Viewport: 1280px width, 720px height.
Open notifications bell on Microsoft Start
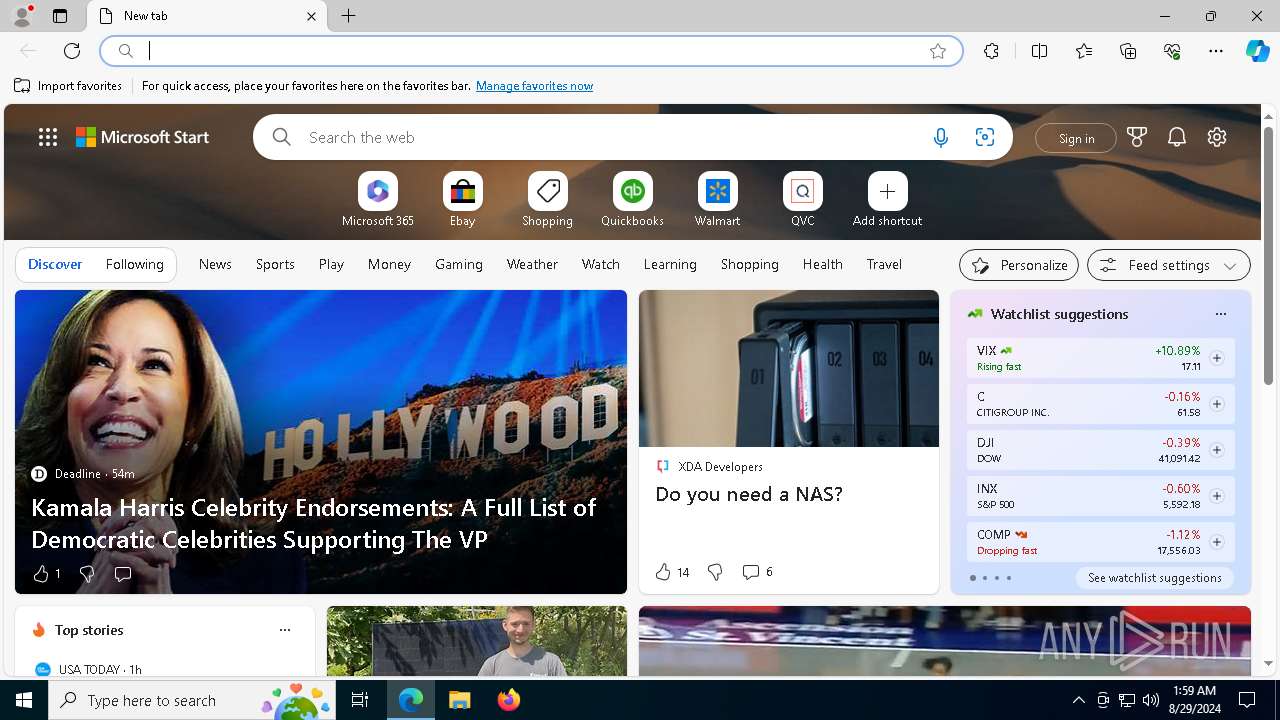point(1177,137)
